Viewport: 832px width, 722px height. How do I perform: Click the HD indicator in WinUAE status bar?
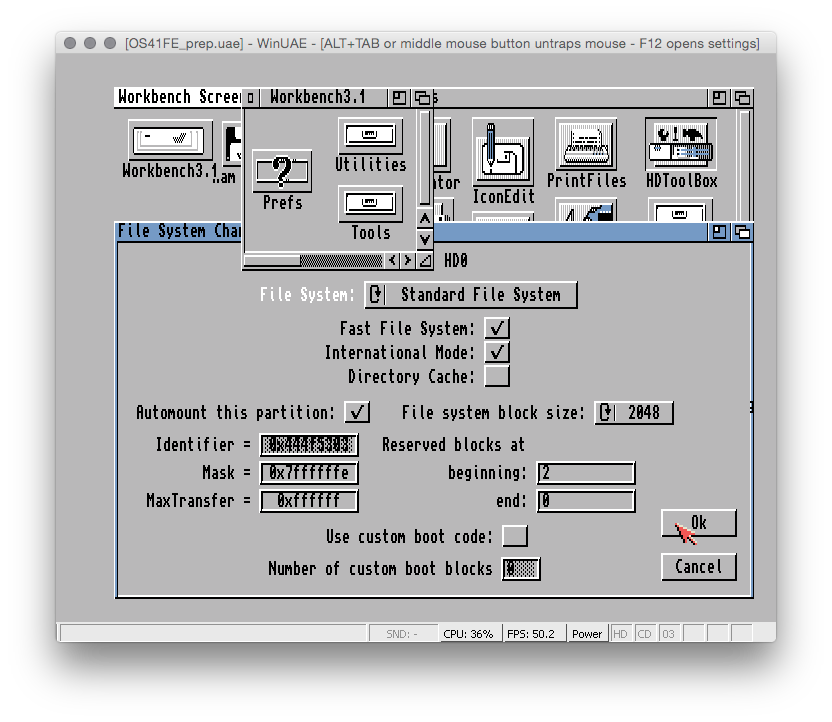(620, 633)
